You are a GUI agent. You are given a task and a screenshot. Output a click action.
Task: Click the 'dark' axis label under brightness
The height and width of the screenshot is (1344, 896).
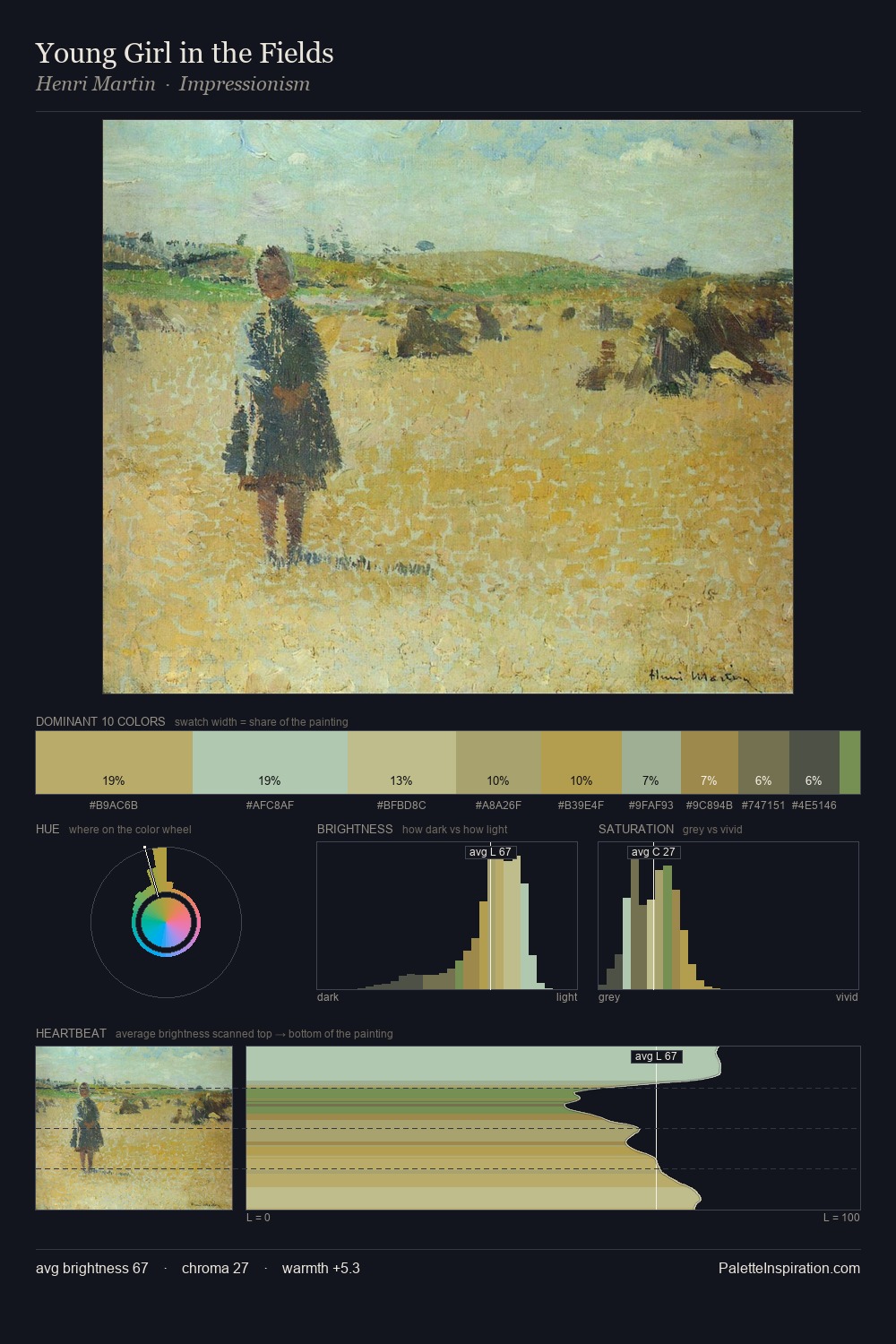[328, 997]
